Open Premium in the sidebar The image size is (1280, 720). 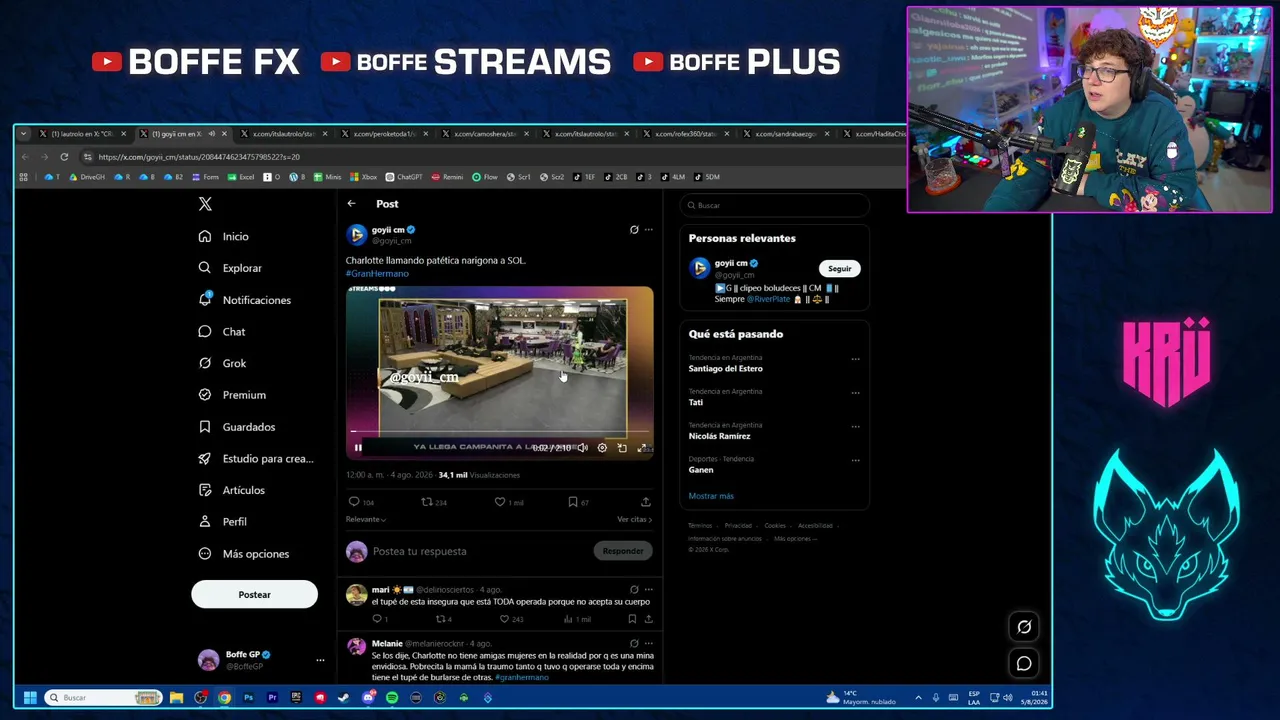pos(232,395)
